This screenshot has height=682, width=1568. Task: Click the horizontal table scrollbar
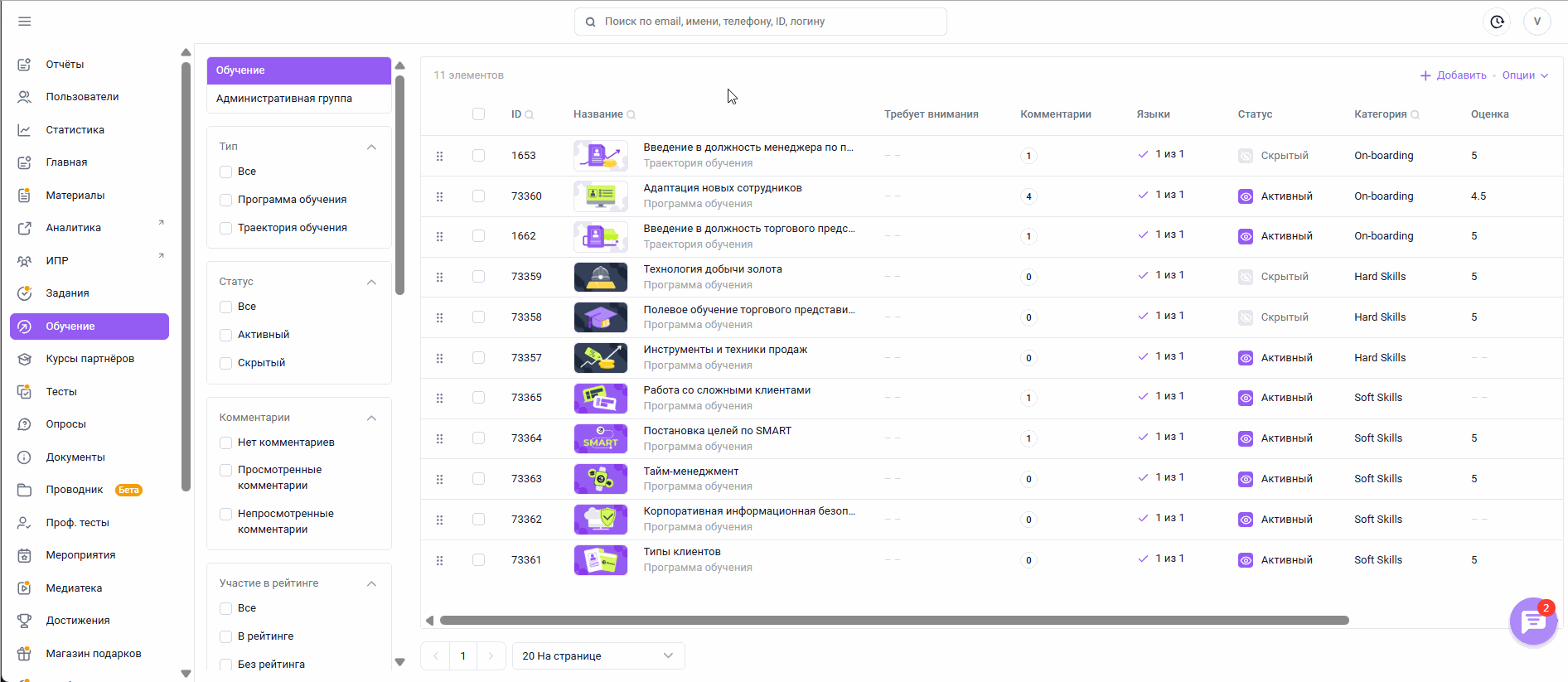click(x=893, y=621)
